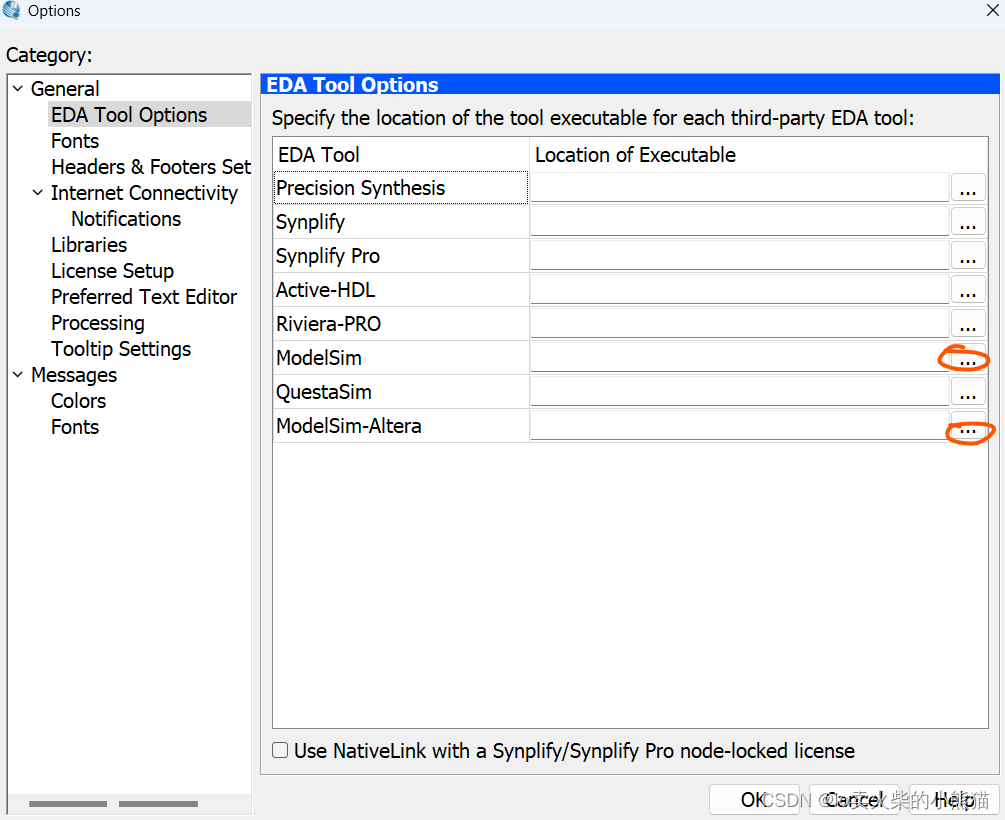Select Colors under Messages

pyautogui.click(x=78, y=401)
